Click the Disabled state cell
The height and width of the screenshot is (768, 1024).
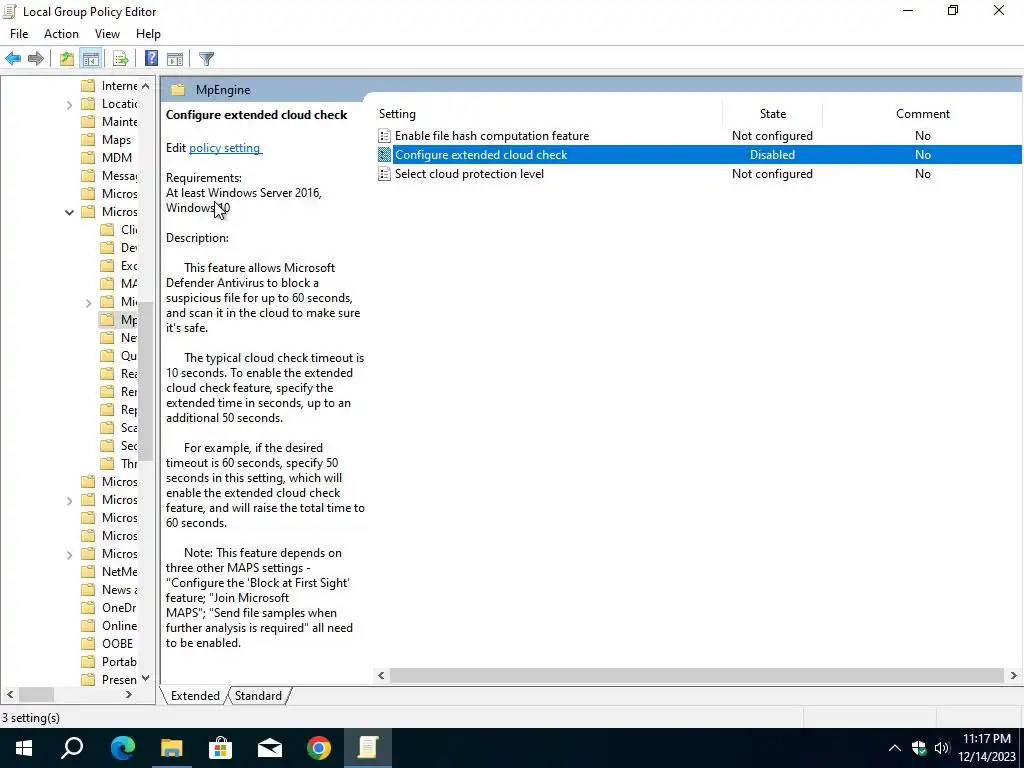772,155
